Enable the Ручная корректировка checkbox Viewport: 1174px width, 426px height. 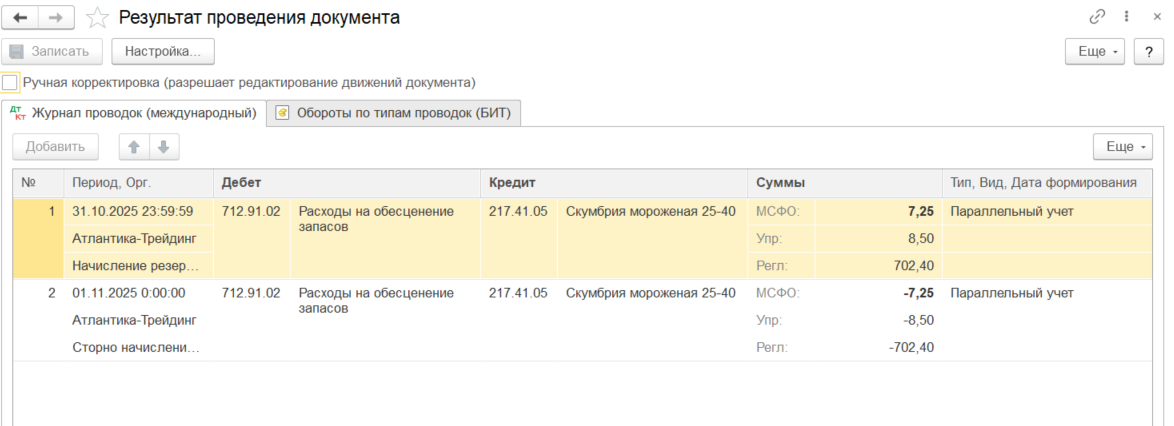(10, 82)
